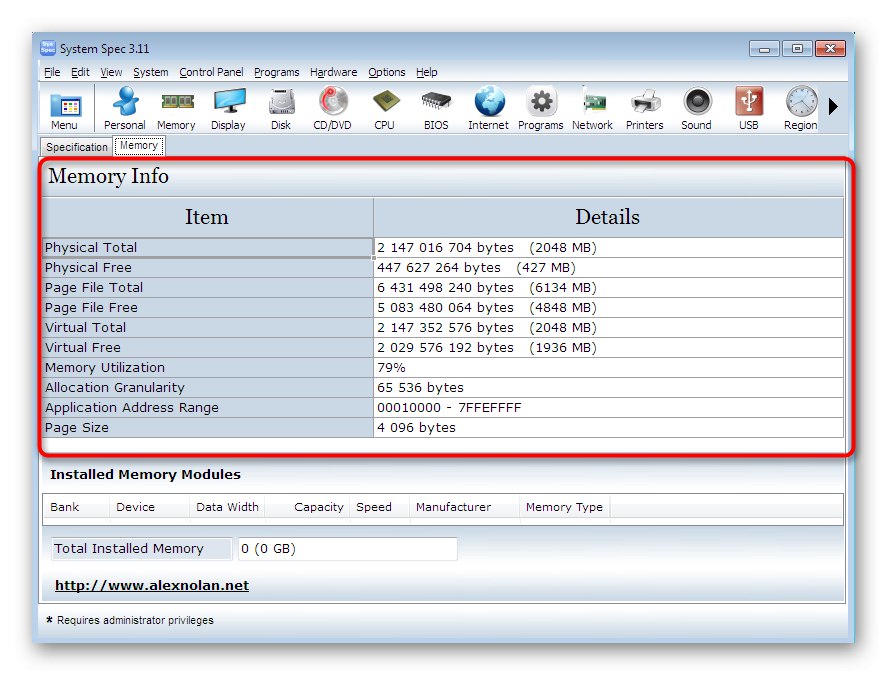Open the Region clock icon
887x675 pixels.
click(800, 109)
